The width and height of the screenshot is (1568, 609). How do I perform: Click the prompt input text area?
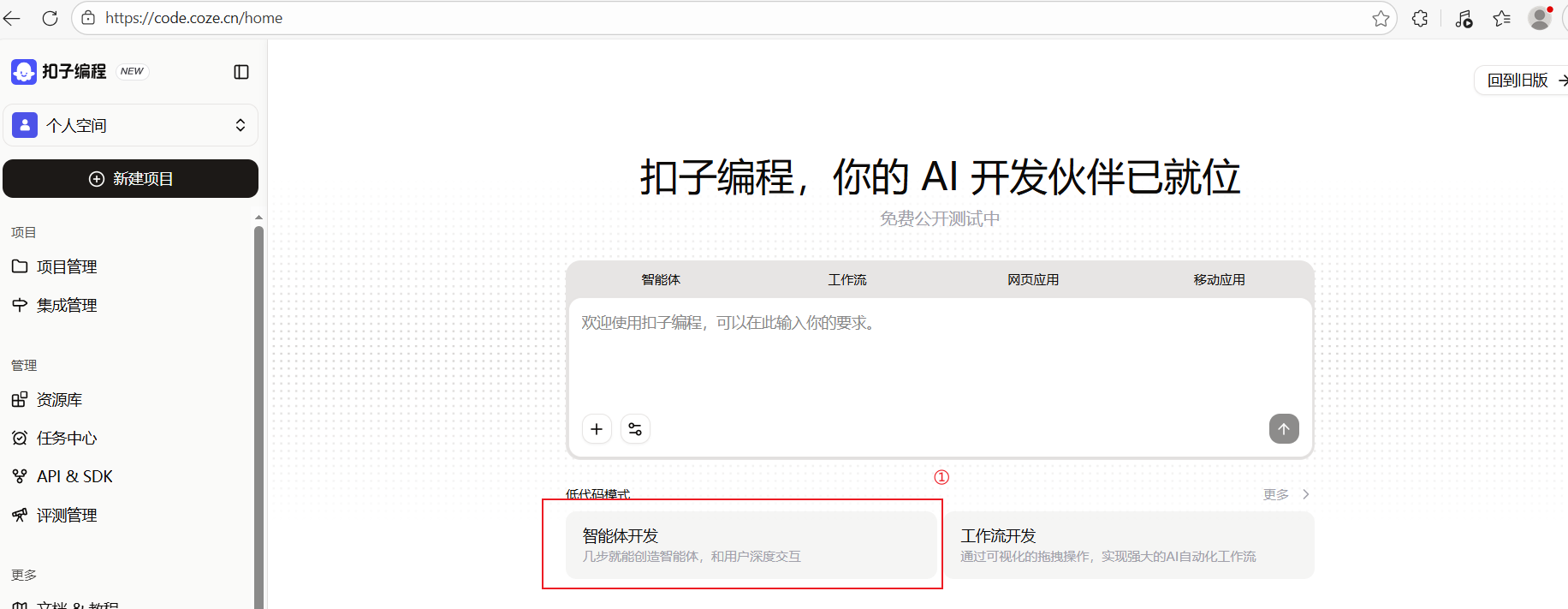(x=940, y=355)
